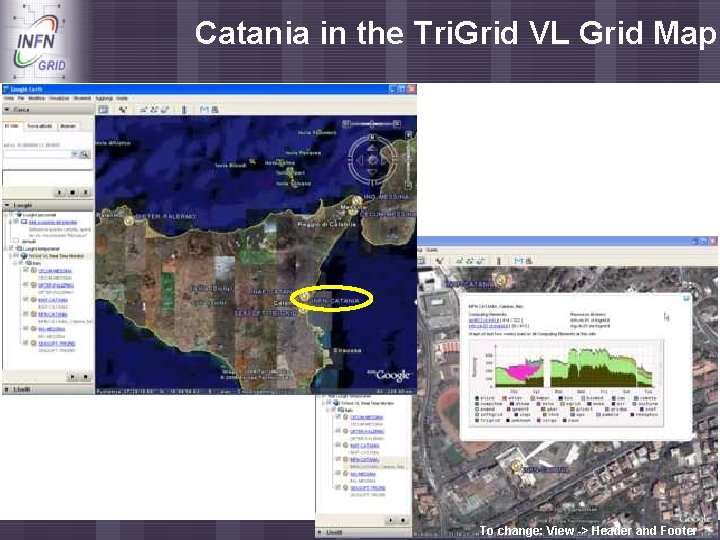Click the ruler icon in right window toolbar
The image size is (720, 540).
coord(499,260)
